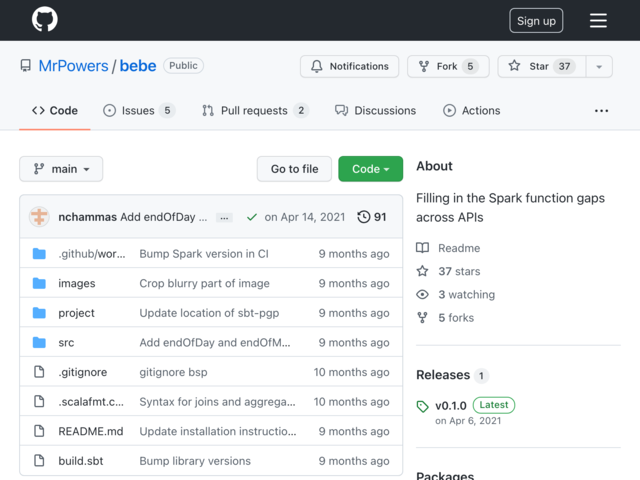Click the v0.1.0 release tag icon
Screen dimensions: 640x480
422,406
